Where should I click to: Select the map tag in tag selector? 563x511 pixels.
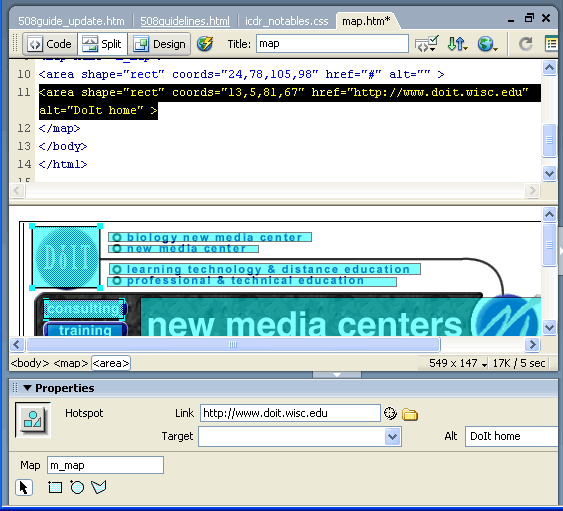(x=71, y=363)
